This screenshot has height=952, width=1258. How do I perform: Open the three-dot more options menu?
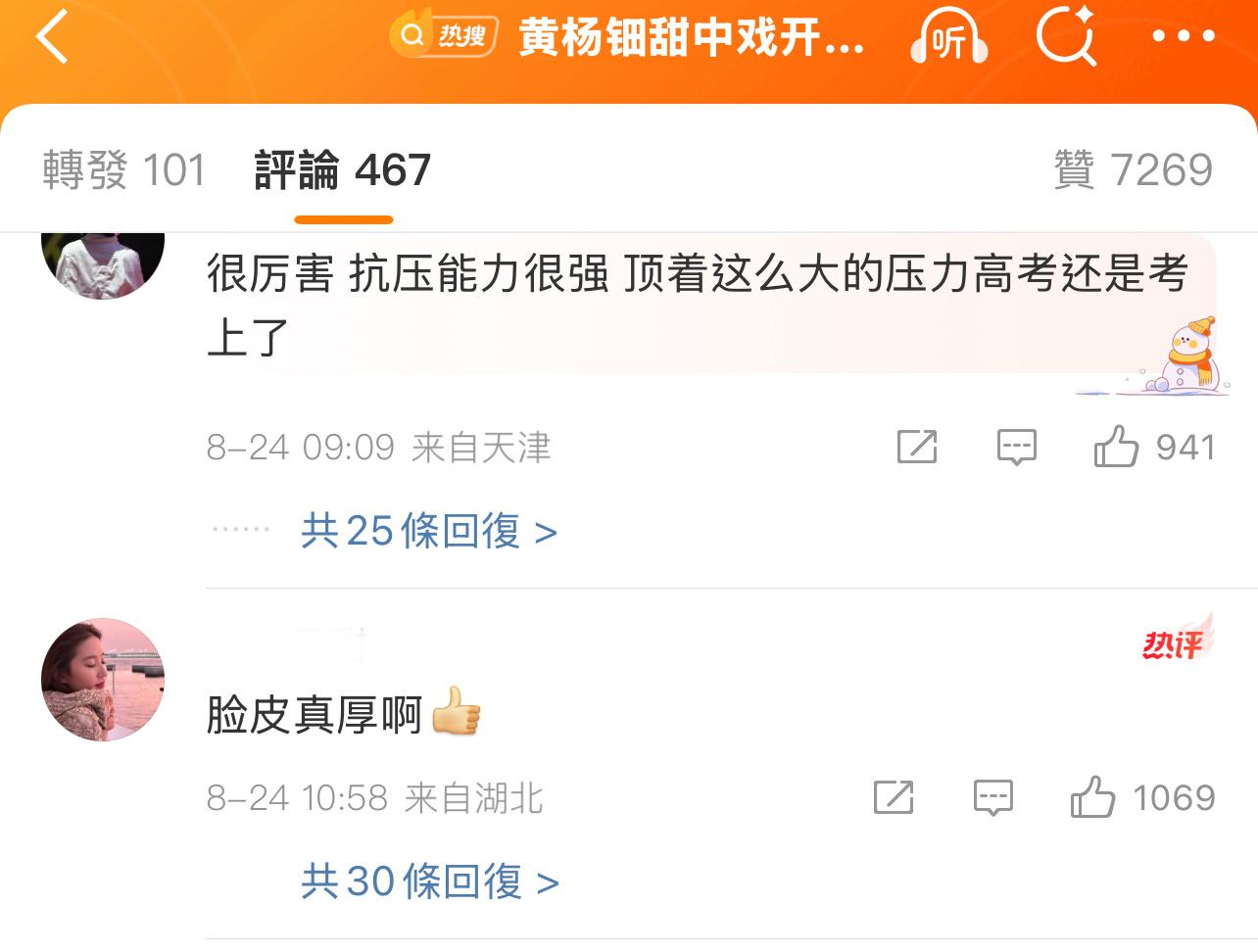point(1184,37)
